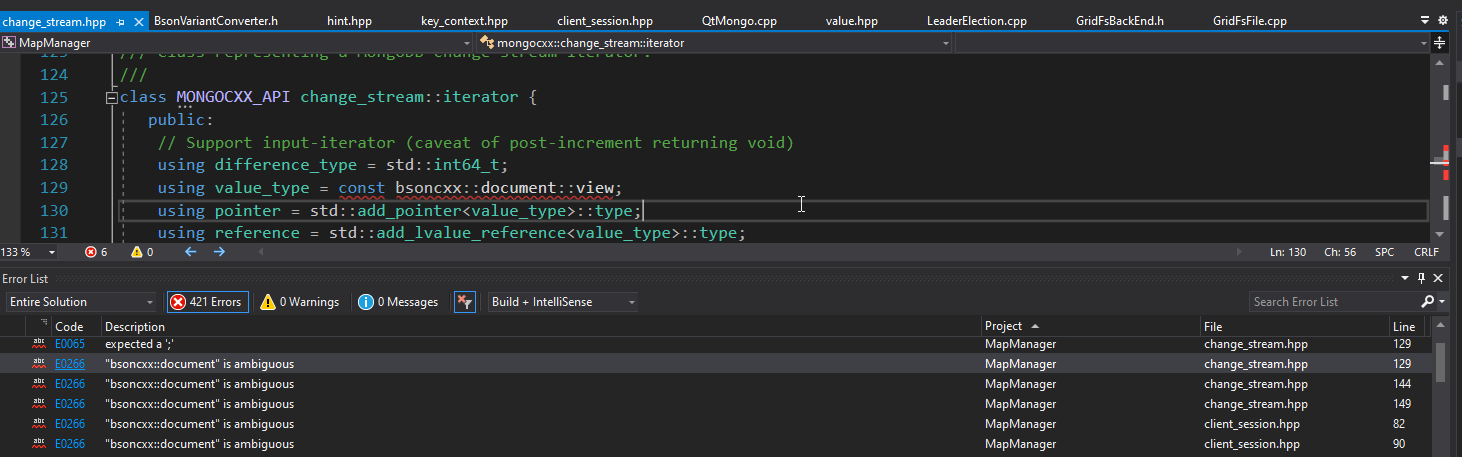Open the Entire Solution scope dropdown

pos(81,302)
